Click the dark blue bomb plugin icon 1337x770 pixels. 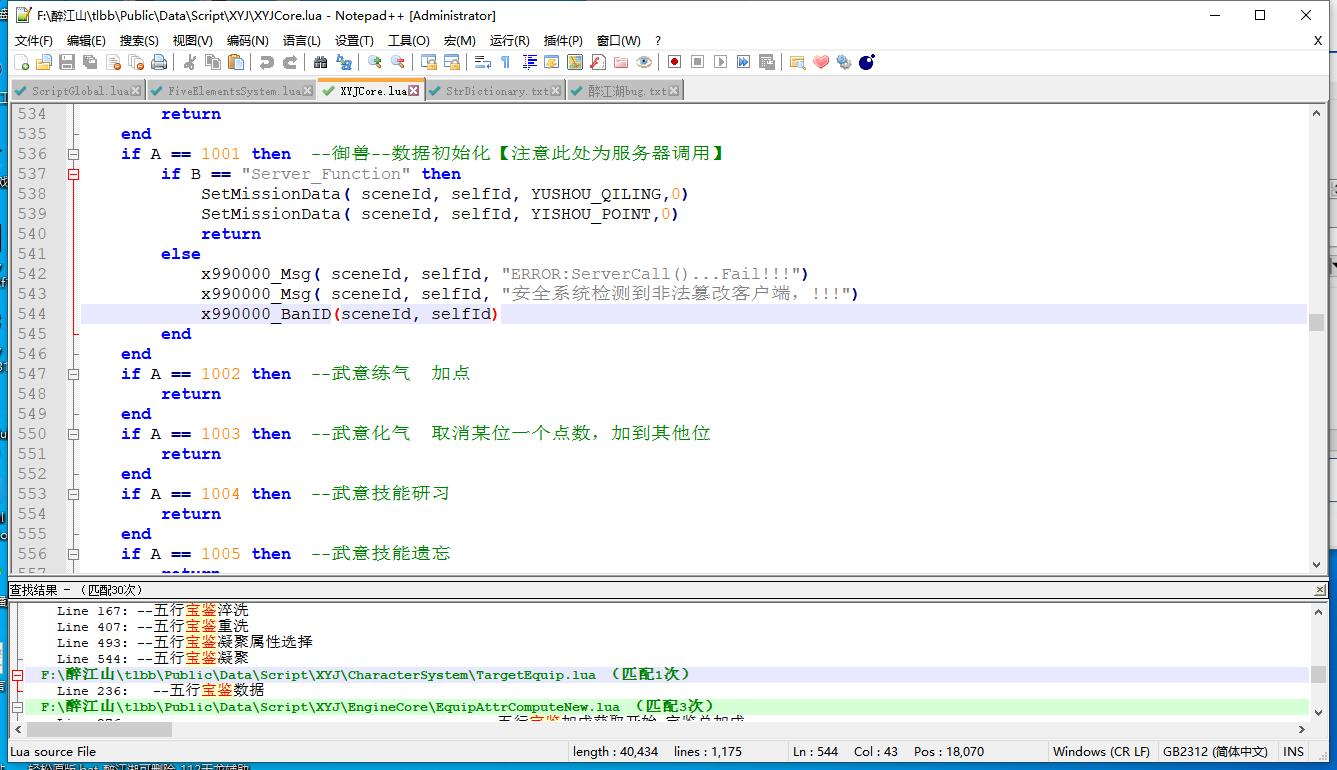coord(867,62)
